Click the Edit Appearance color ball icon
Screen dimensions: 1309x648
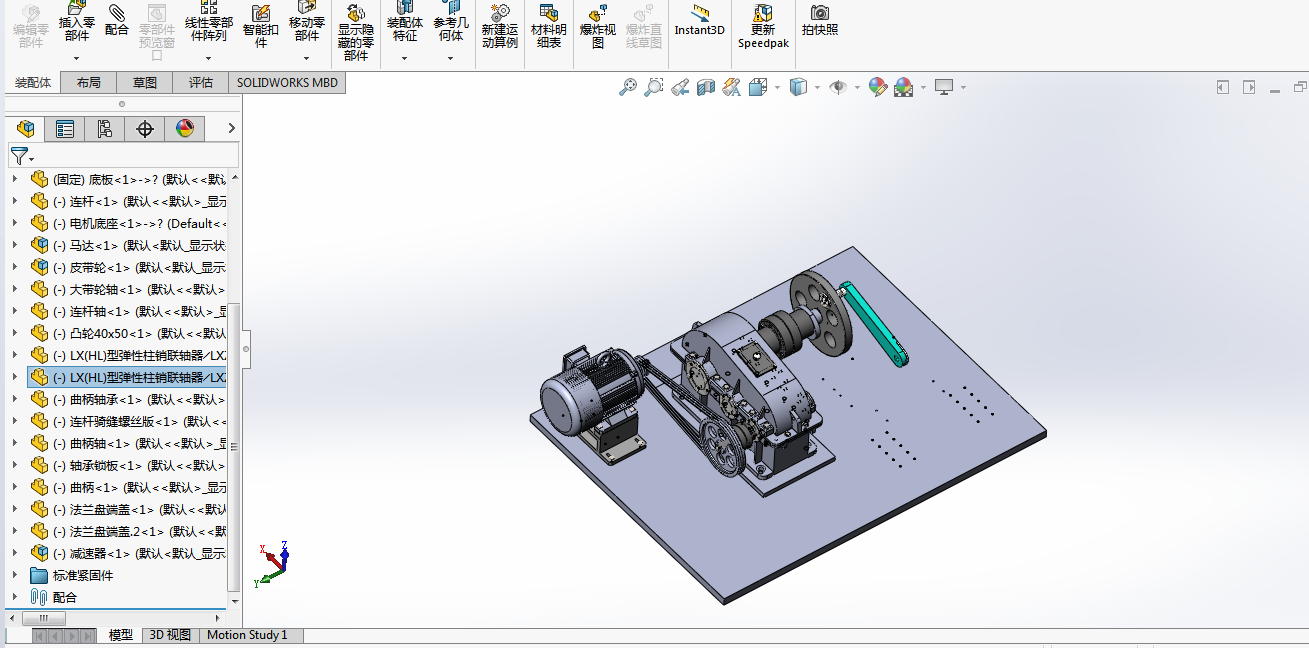(x=878, y=88)
